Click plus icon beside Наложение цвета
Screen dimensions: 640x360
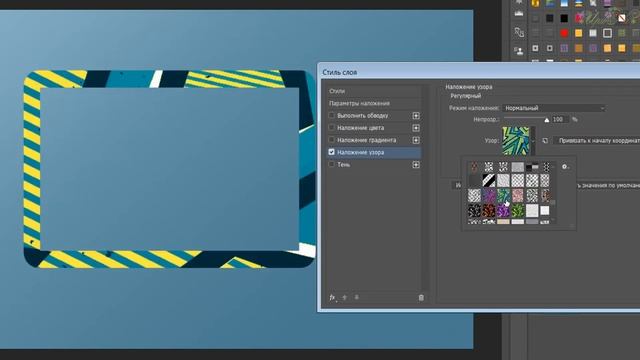(x=416, y=128)
